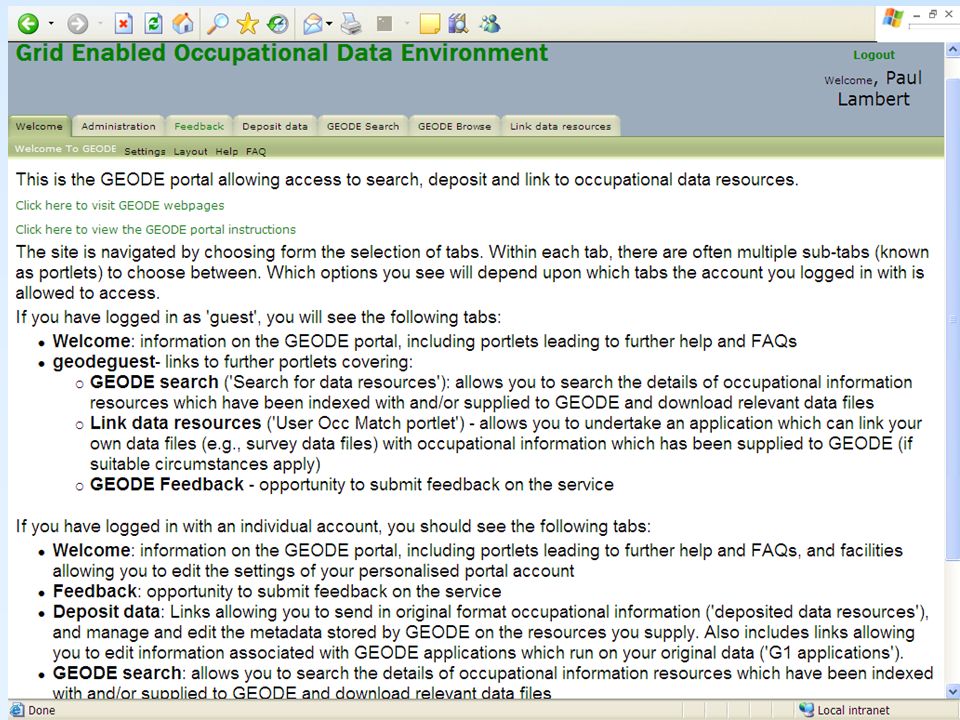The width and height of the screenshot is (960, 720).
Task: Click the scrollbar up arrow
Action: [953, 49]
